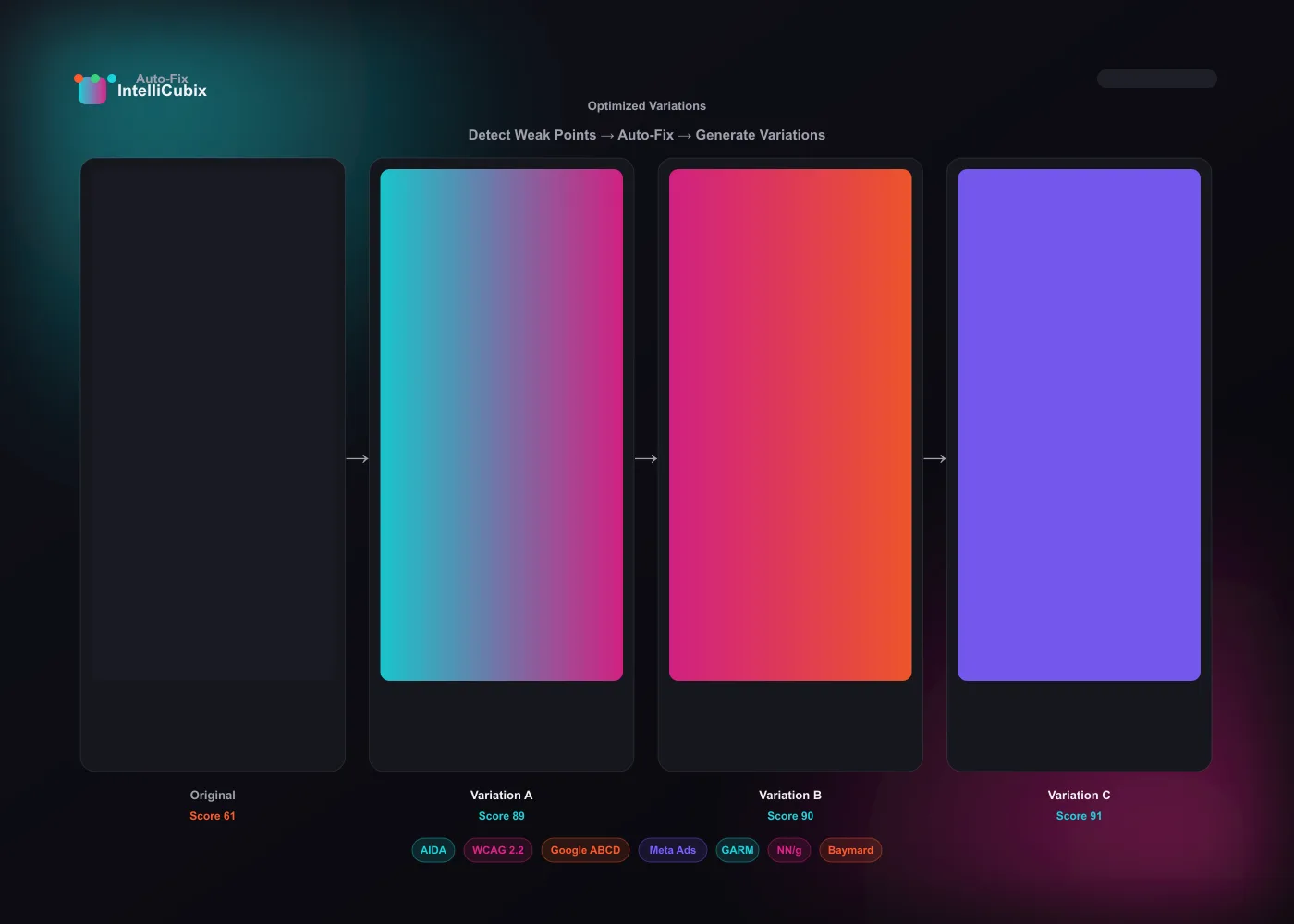Click the Score 90 text

(790, 816)
